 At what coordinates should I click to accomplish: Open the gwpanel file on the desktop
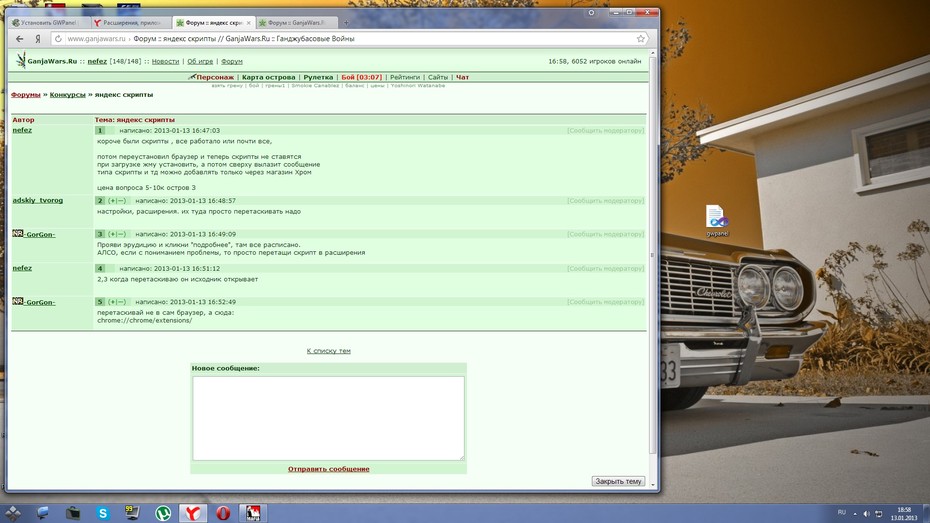tap(717, 220)
